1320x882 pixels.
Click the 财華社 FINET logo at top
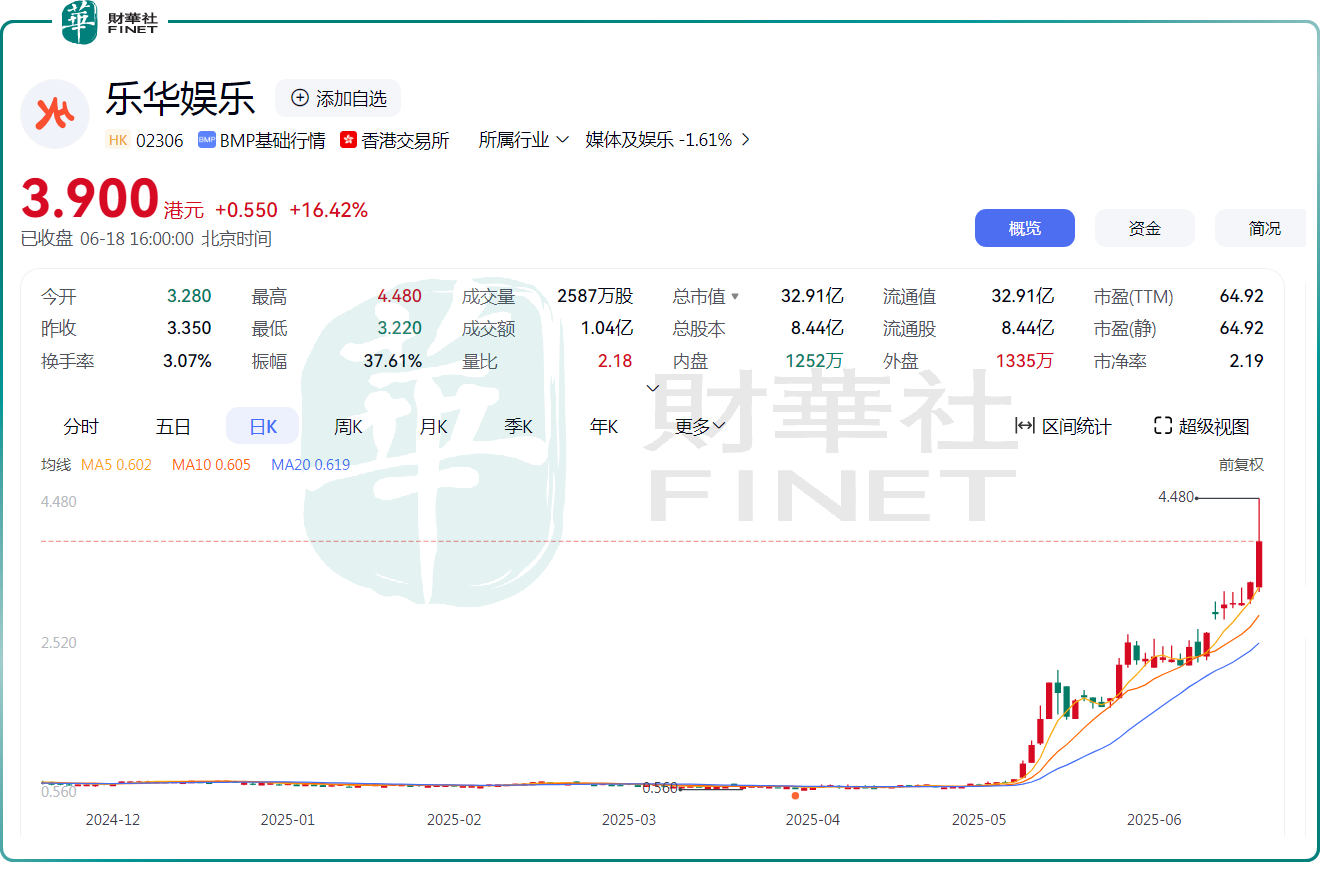pos(110,23)
